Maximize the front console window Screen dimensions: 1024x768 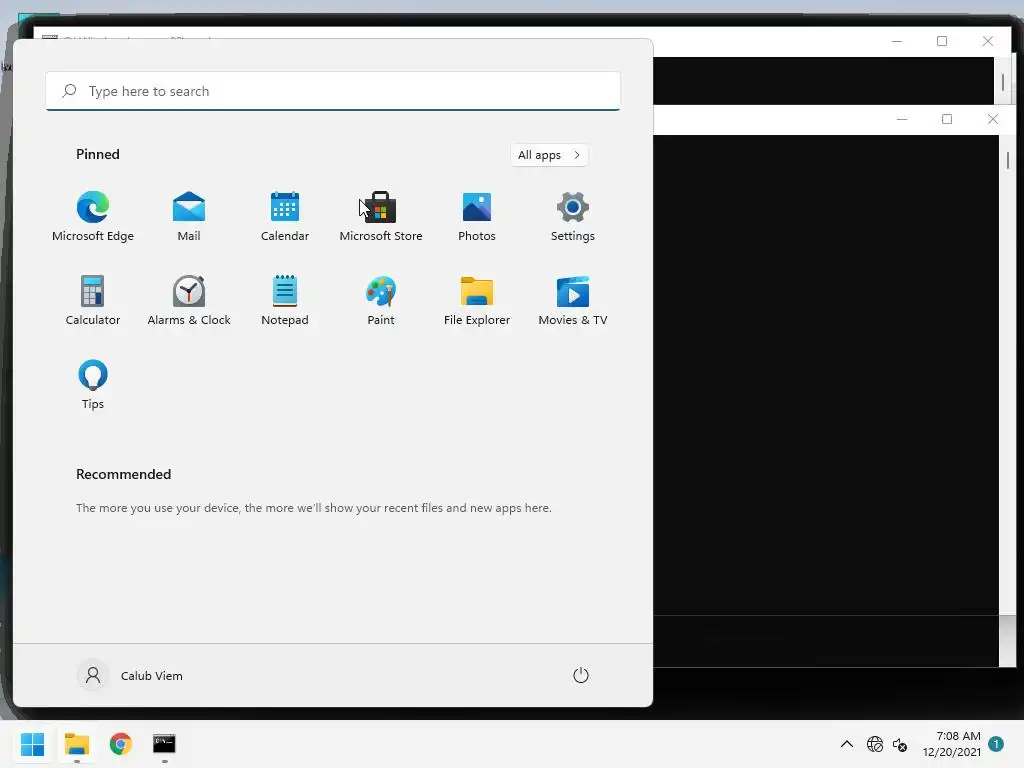pos(947,119)
